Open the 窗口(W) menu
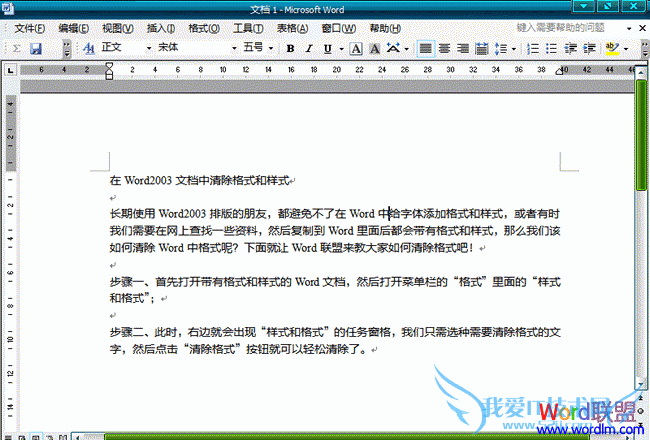 point(339,28)
